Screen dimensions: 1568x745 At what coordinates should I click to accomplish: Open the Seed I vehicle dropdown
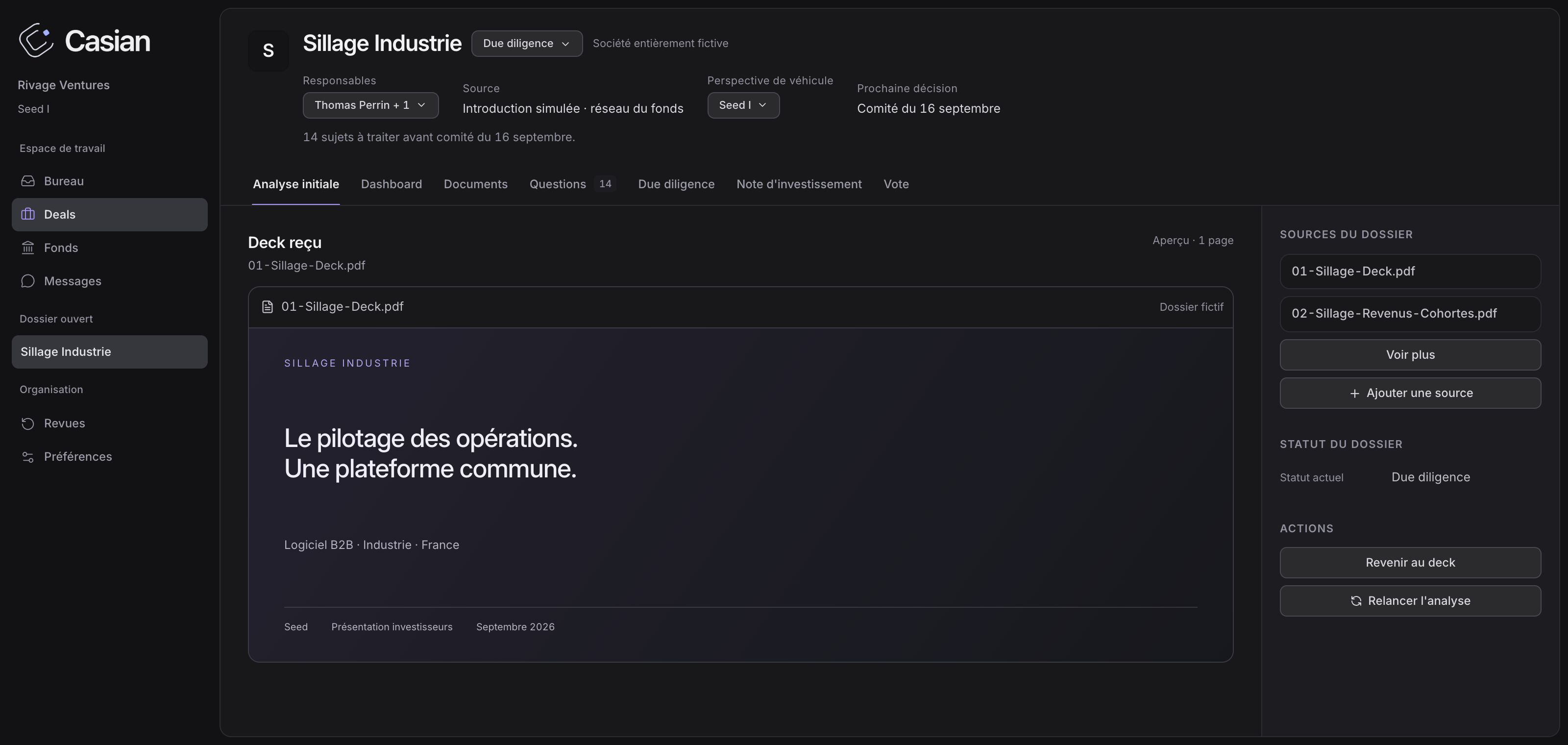743,105
